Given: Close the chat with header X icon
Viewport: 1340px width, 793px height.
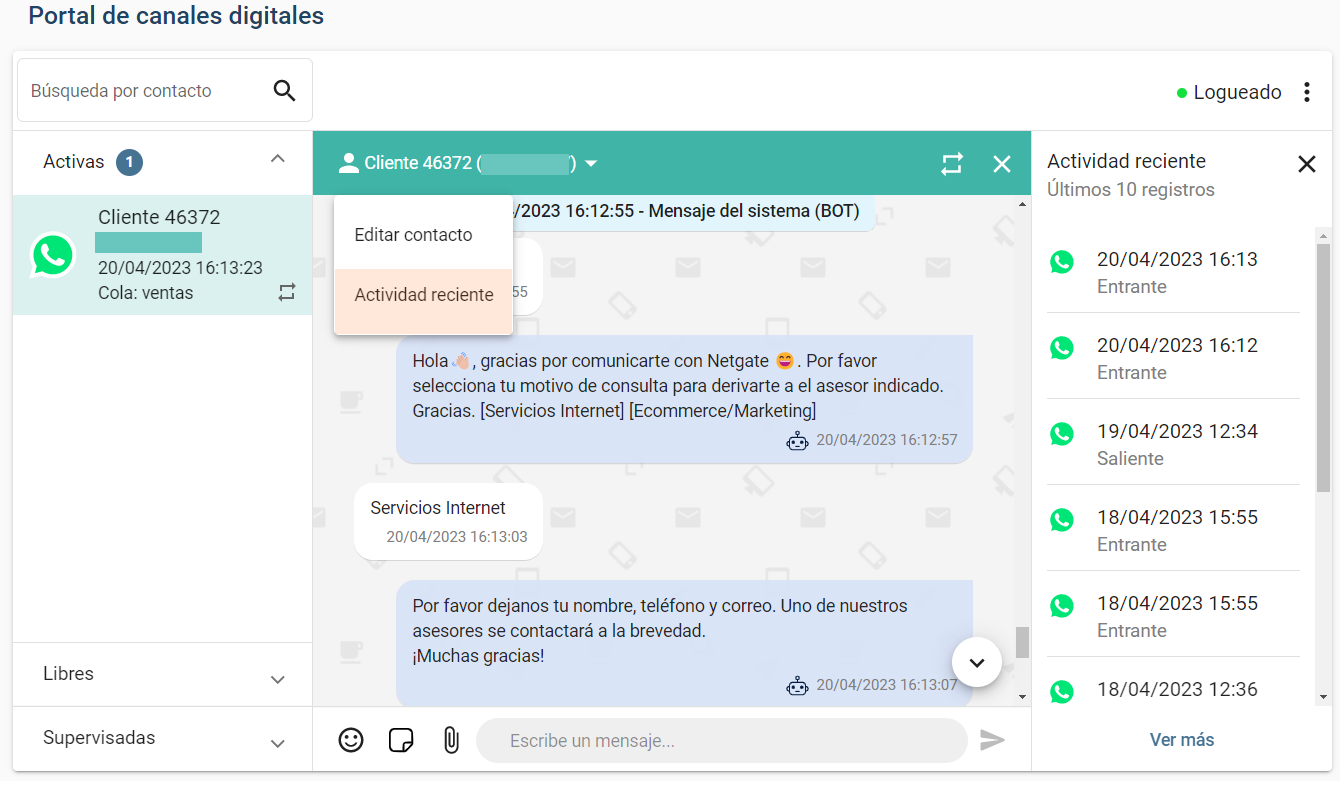Looking at the screenshot, I should pos(1002,163).
